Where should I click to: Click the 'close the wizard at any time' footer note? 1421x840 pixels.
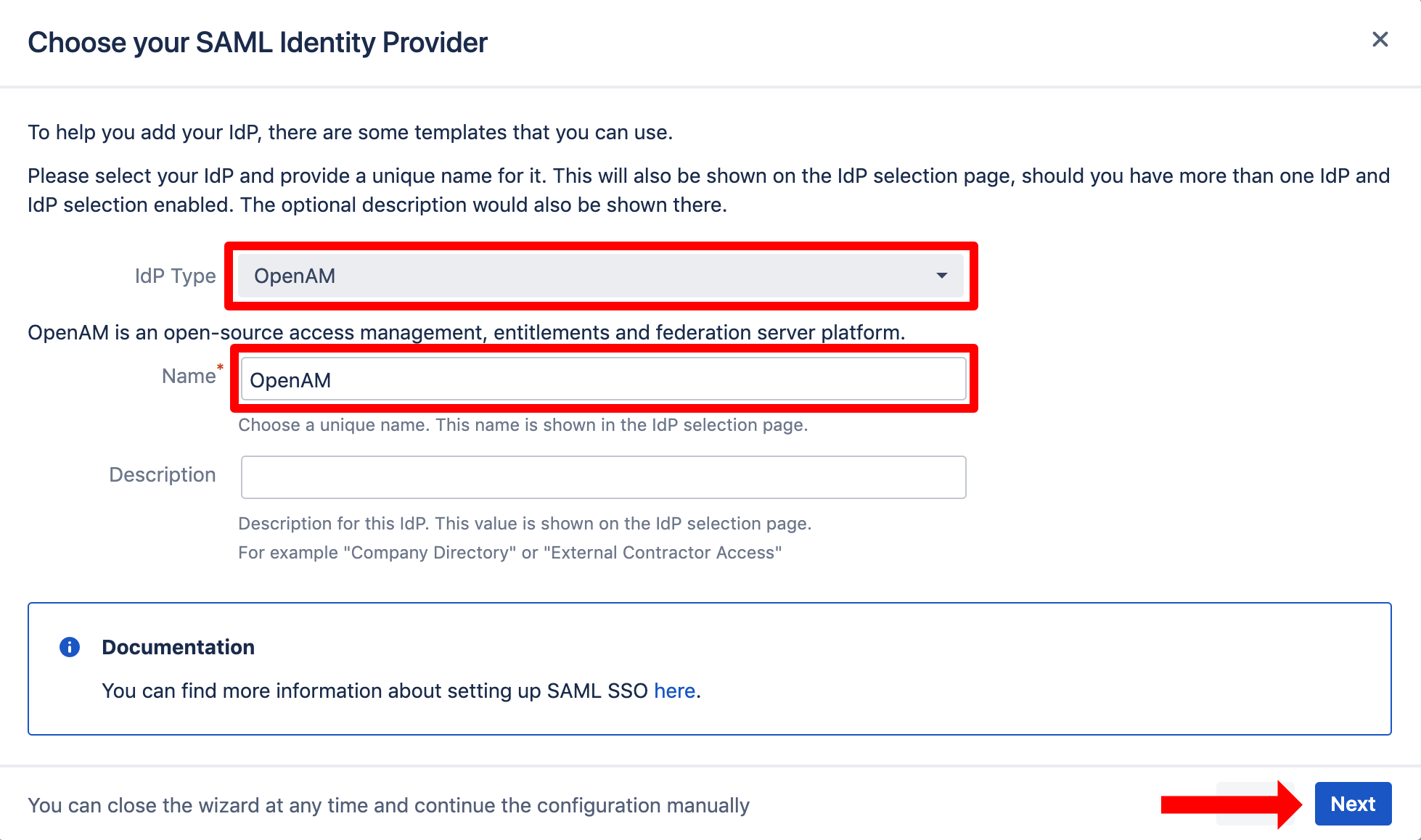pos(388,805)
